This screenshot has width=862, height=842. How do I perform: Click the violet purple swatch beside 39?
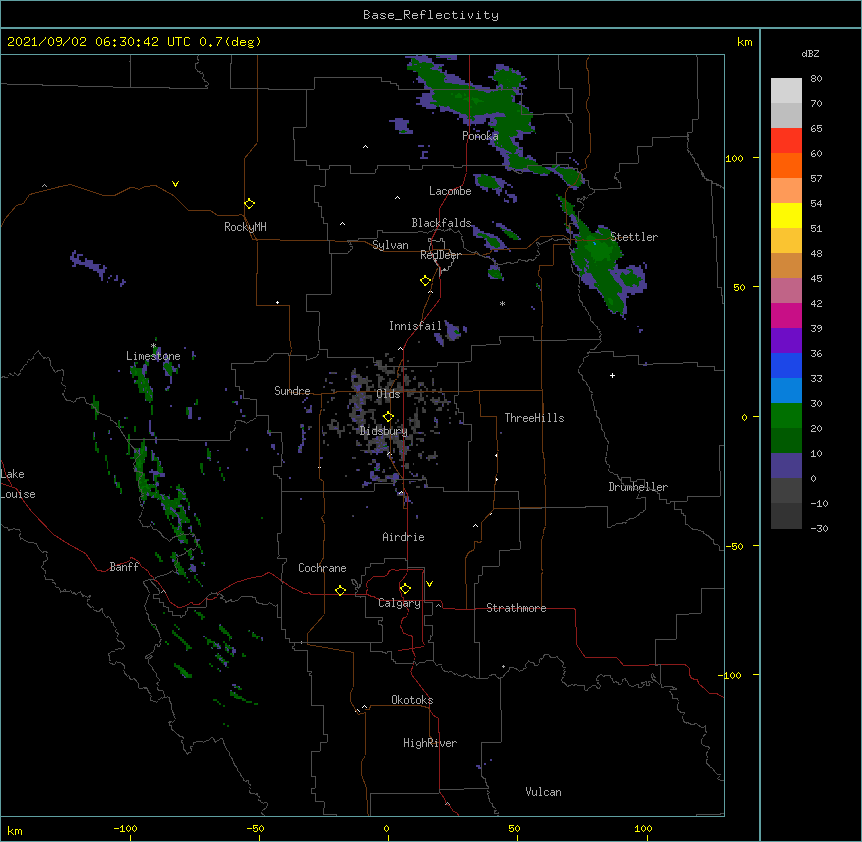[x=786, y=340]
